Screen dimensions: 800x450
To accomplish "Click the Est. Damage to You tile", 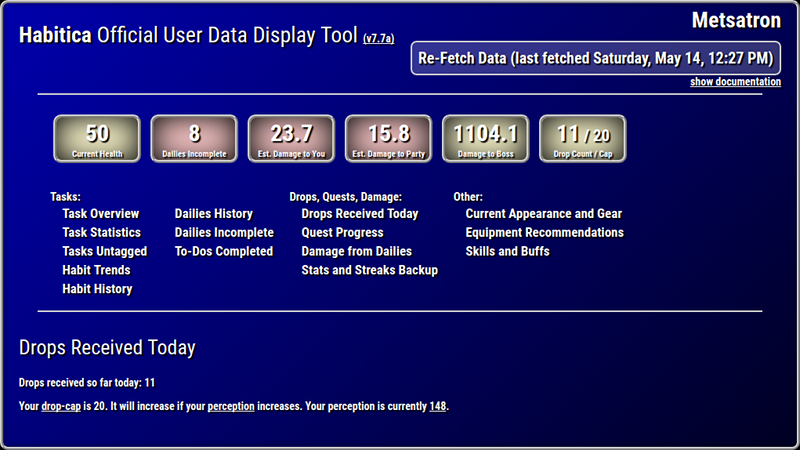I will coord(291,139).
